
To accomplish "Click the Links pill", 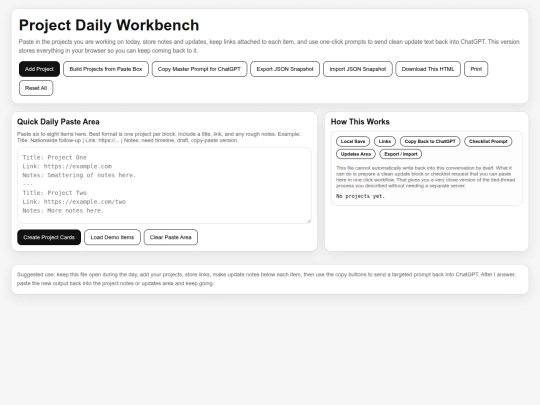I will point(385,141).
